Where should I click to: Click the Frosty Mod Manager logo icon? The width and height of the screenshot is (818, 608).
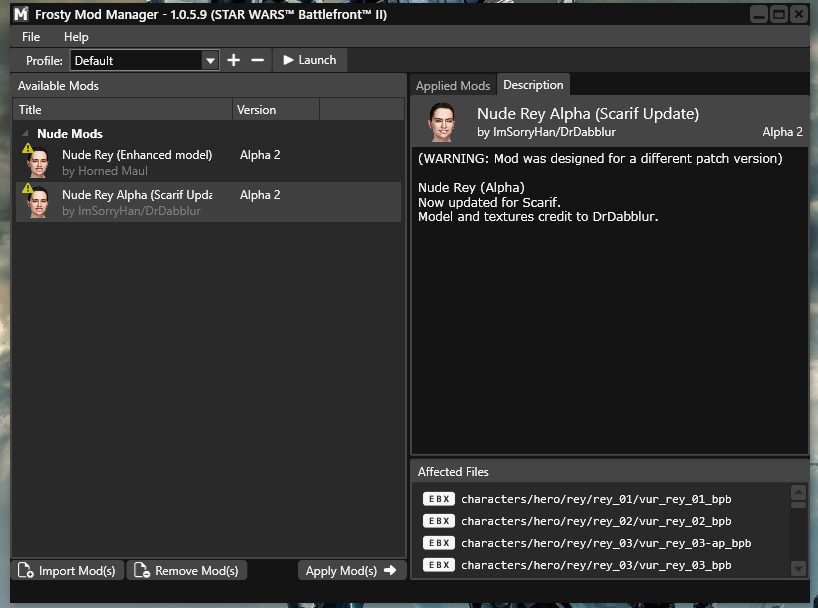tap(21, 14)
